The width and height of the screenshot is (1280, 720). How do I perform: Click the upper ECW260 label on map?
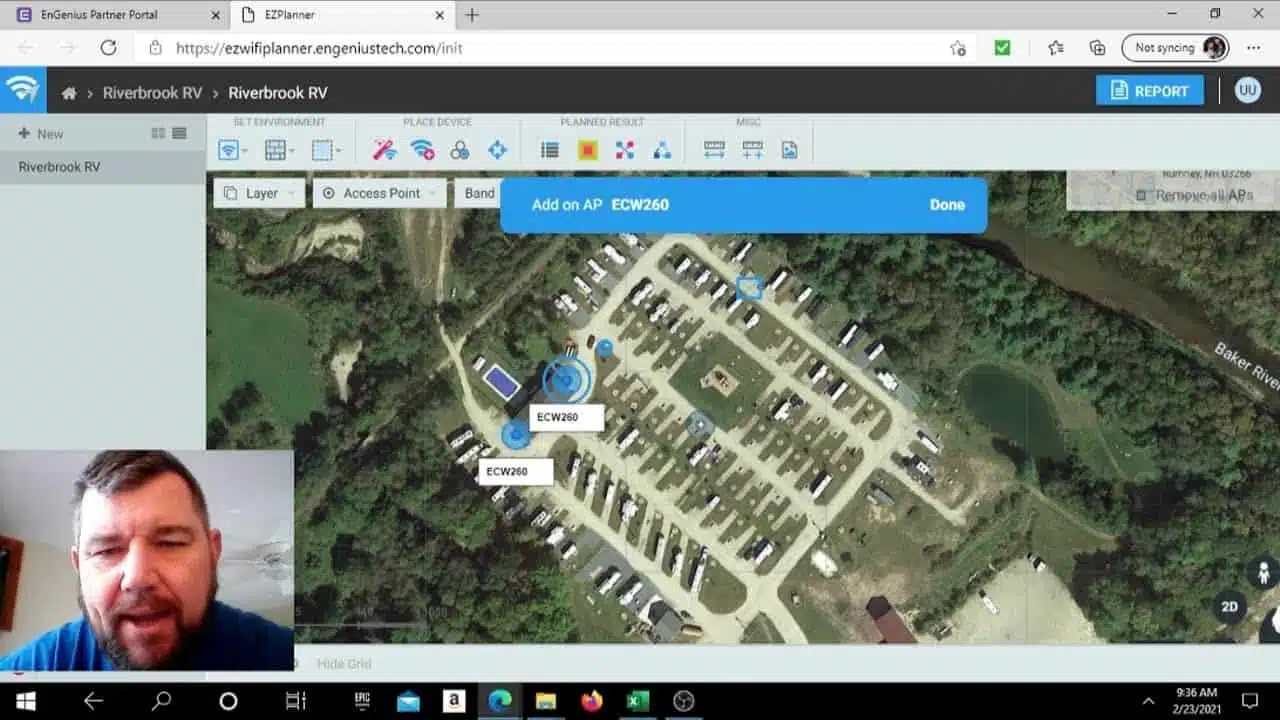[x=566, y=417]
